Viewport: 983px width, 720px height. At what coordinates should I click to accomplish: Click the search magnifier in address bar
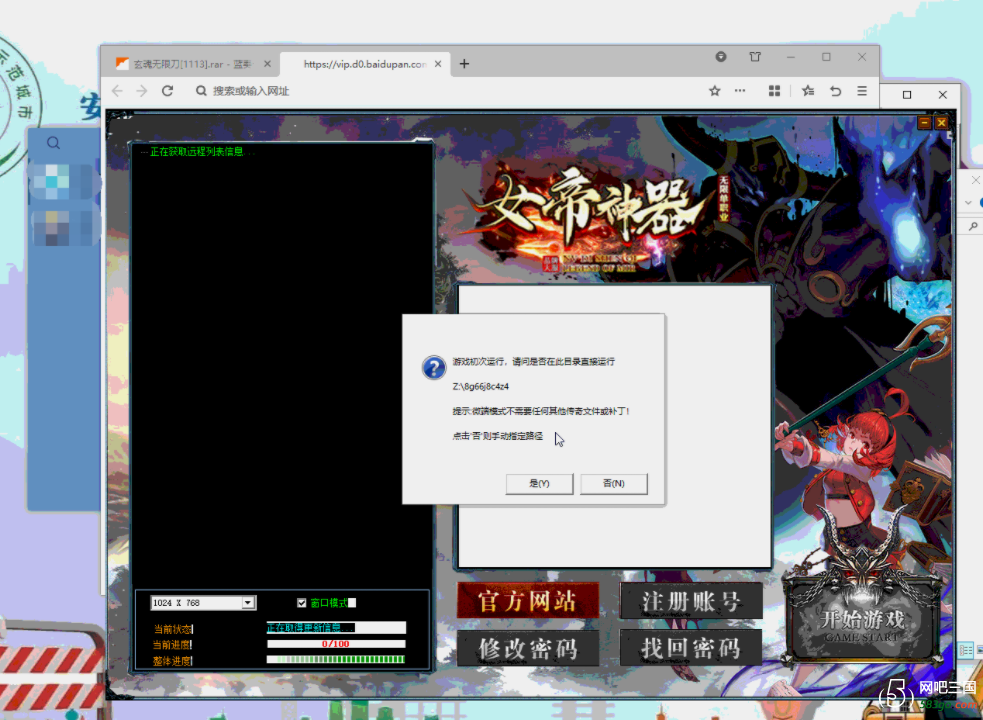click(x=201, y=91)
